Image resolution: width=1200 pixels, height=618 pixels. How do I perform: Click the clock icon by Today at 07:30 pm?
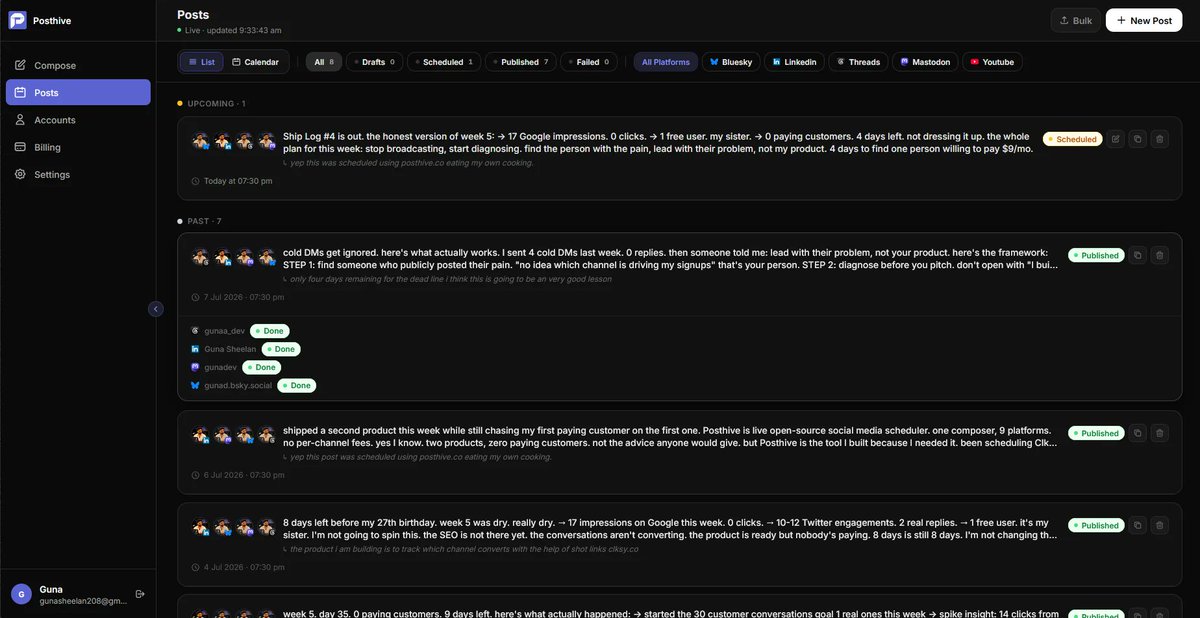click(x=195, y=181)
